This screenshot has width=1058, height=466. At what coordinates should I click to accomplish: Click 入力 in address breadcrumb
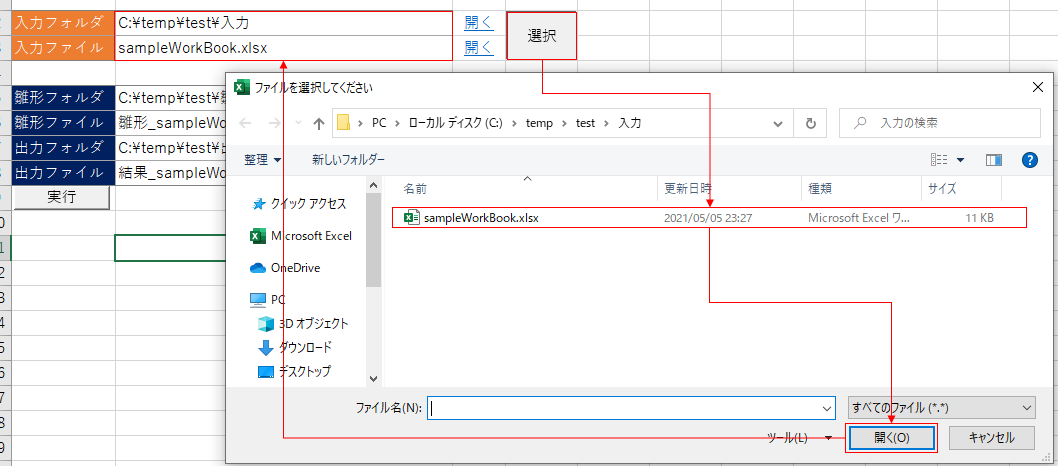pyautogui.click(x=630, y=124)
